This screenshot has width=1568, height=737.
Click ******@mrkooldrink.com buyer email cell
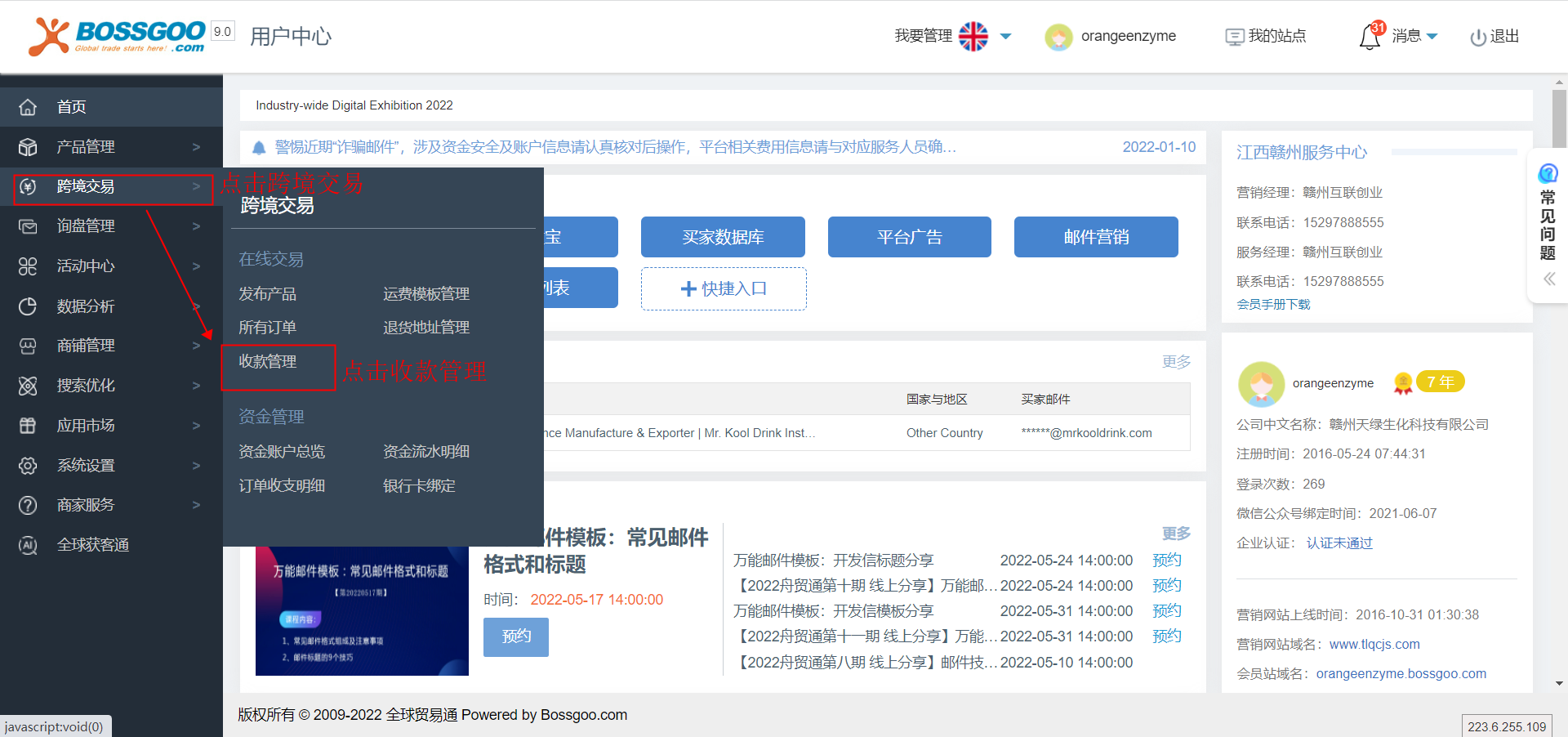coord(1086,433)
